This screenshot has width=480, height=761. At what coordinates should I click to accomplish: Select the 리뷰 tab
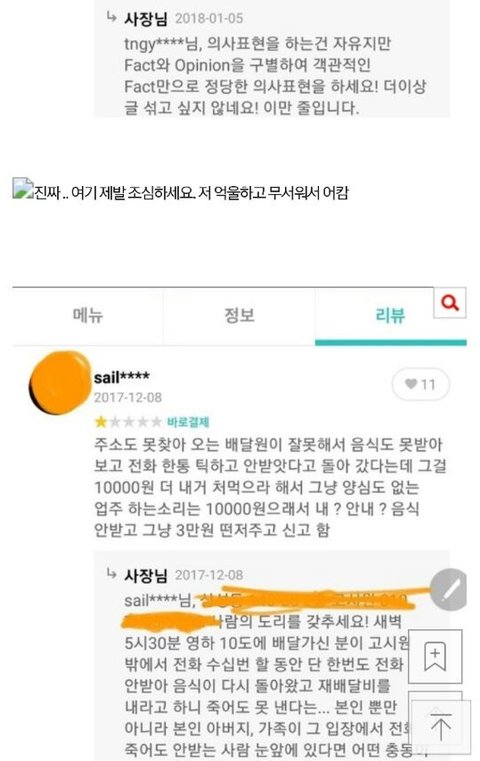390,316
